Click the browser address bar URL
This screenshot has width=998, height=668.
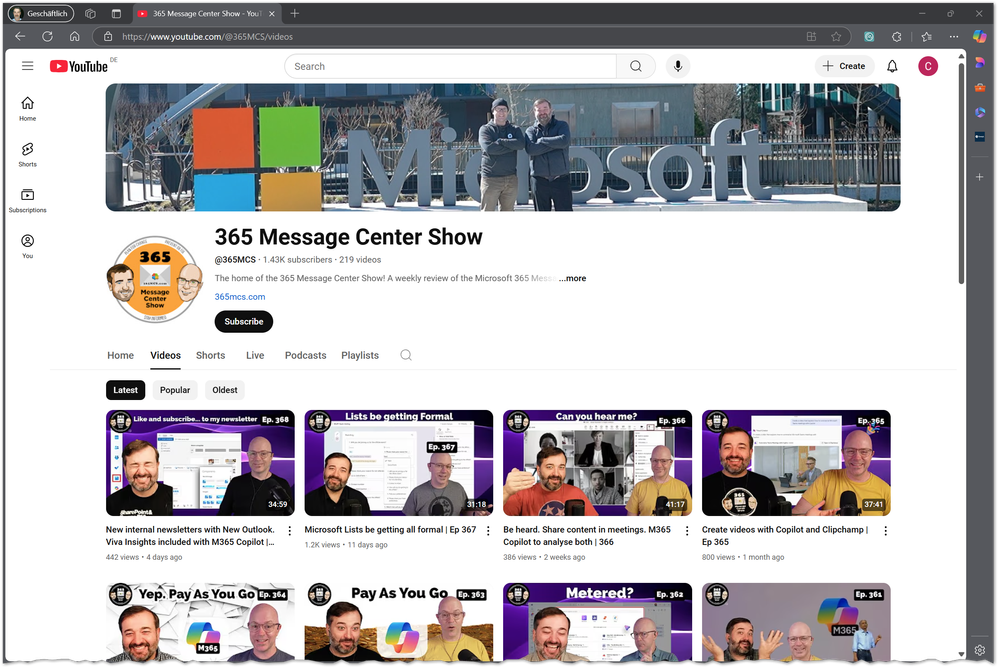(207, 36)
